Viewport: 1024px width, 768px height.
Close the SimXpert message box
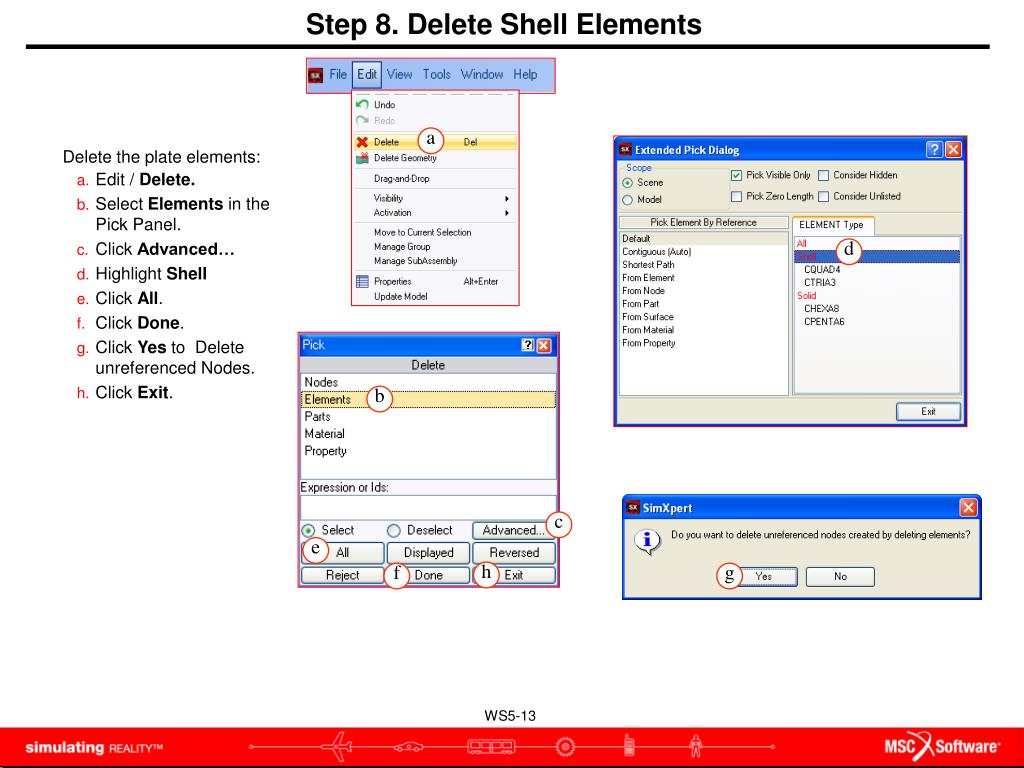pos(968,507)
